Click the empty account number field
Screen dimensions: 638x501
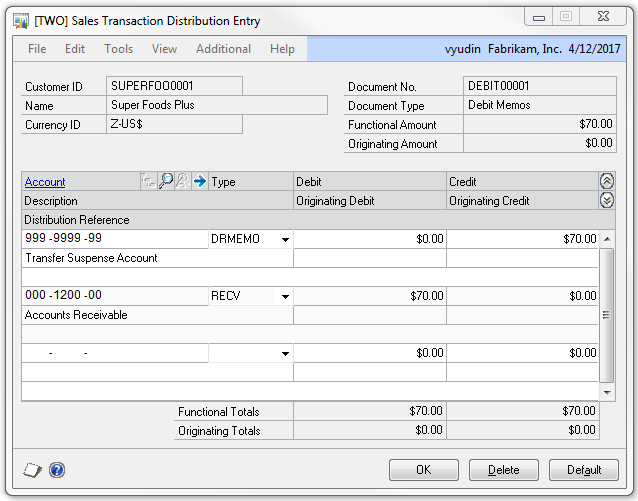coord(114,353)
